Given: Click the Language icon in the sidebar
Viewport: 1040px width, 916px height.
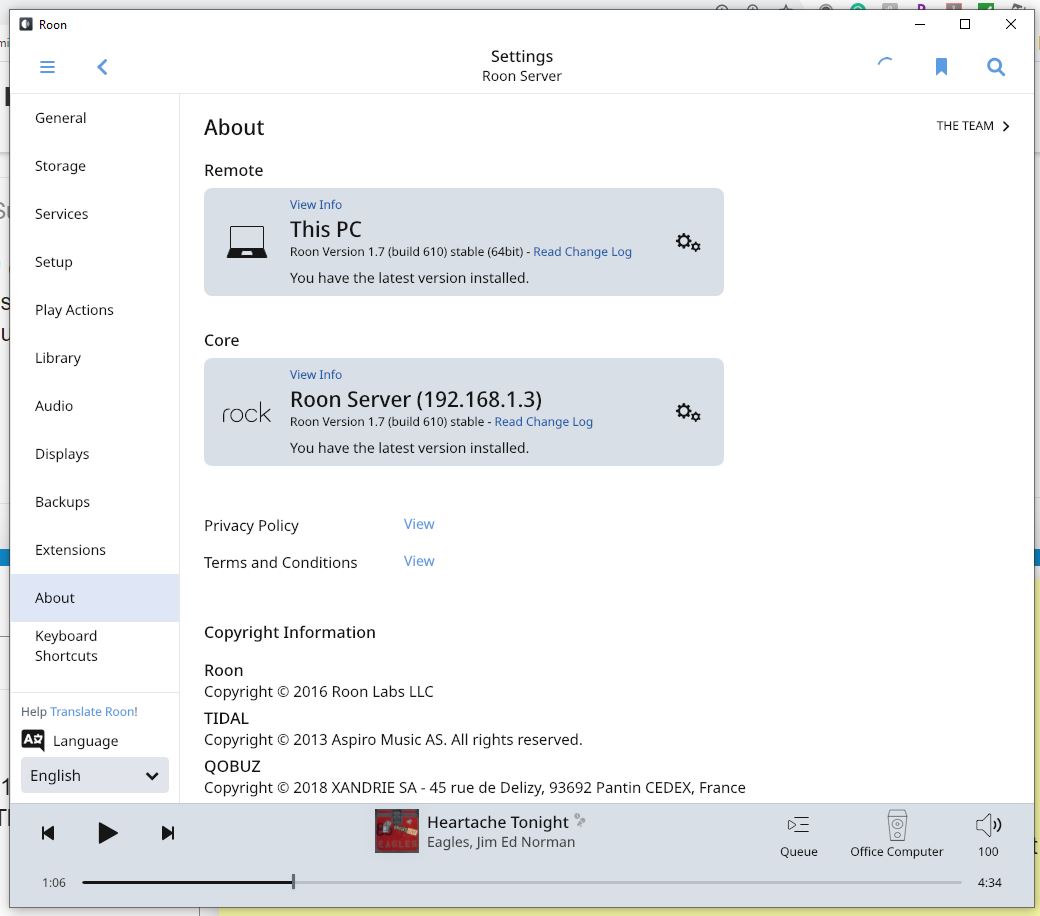Looking at the screenshot, I should tap(32, 740).
